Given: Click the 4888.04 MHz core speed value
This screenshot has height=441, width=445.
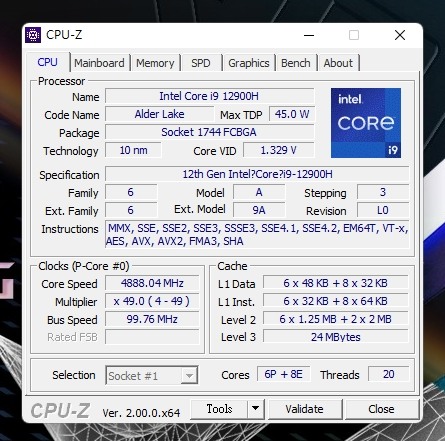Looking at the screenshot, I should point(152,283).
